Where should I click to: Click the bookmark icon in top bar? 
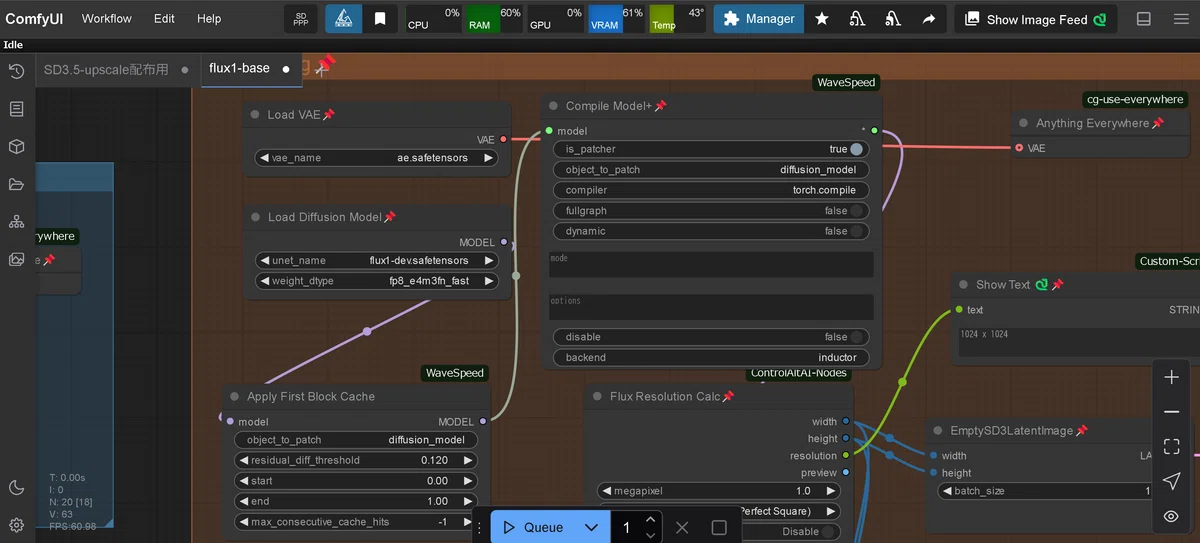coord(380,19)
